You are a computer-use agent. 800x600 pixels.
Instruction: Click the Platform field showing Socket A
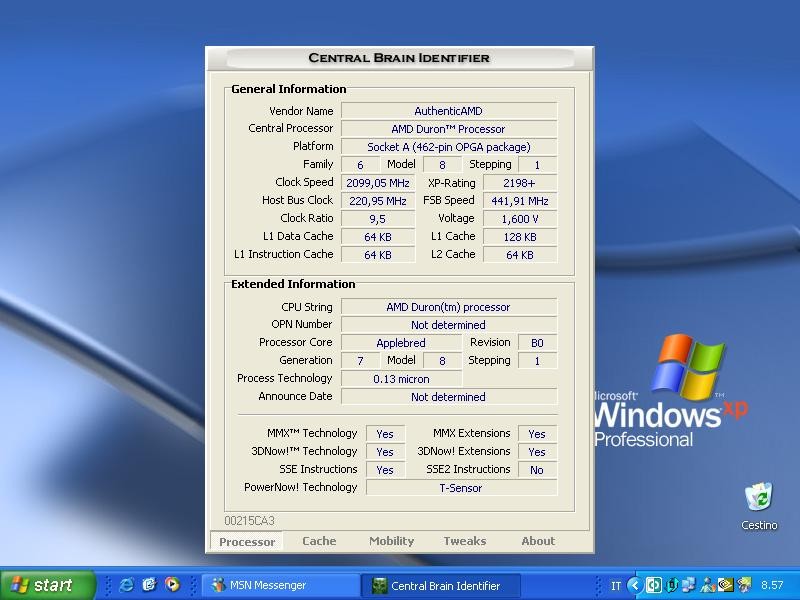pos(449,147)
